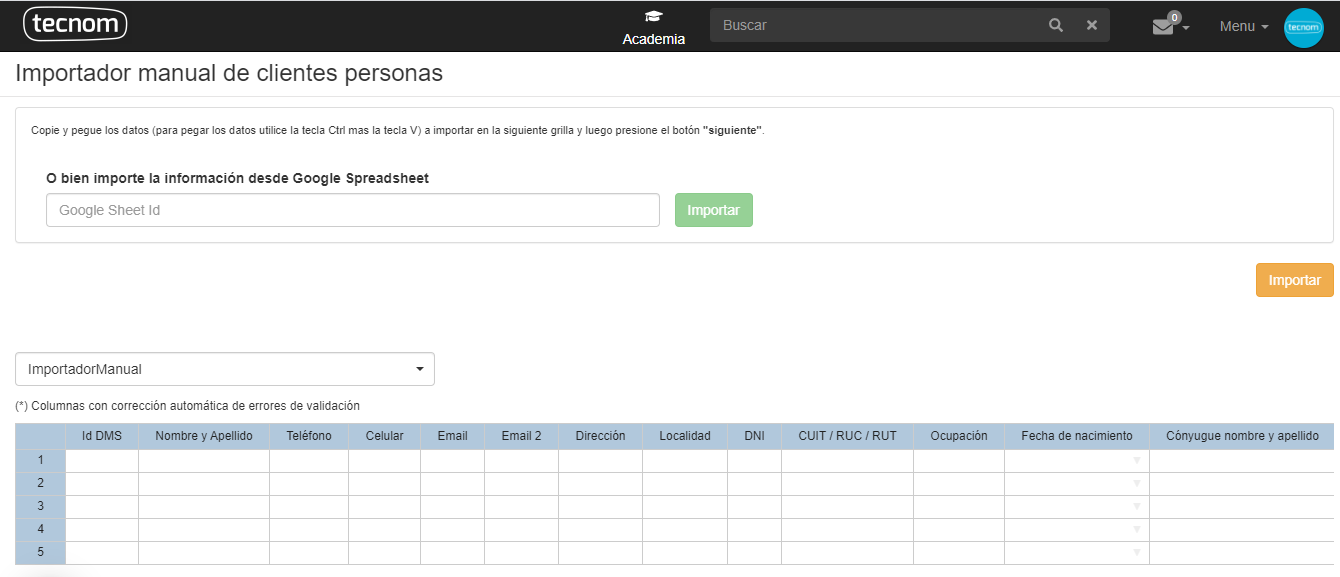Select the DNI column header
Screen dimensions: 1340x577
coord(755,436)
